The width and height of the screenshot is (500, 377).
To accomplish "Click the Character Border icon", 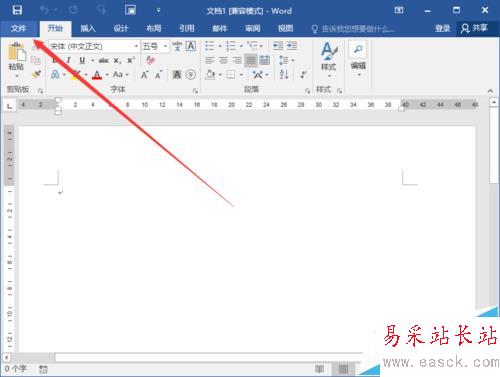I will 191,46.
